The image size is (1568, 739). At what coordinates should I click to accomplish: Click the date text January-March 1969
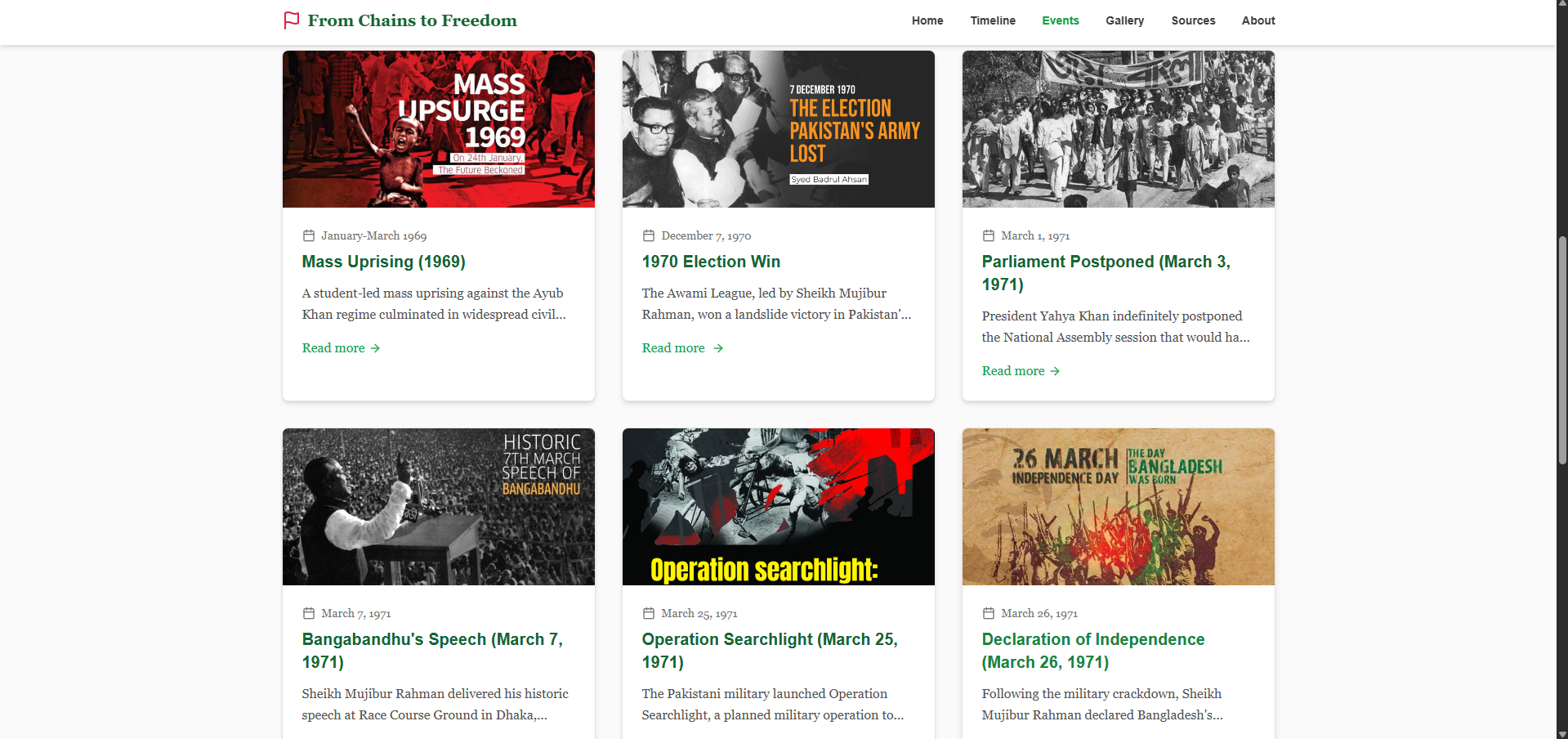[373, 235]
